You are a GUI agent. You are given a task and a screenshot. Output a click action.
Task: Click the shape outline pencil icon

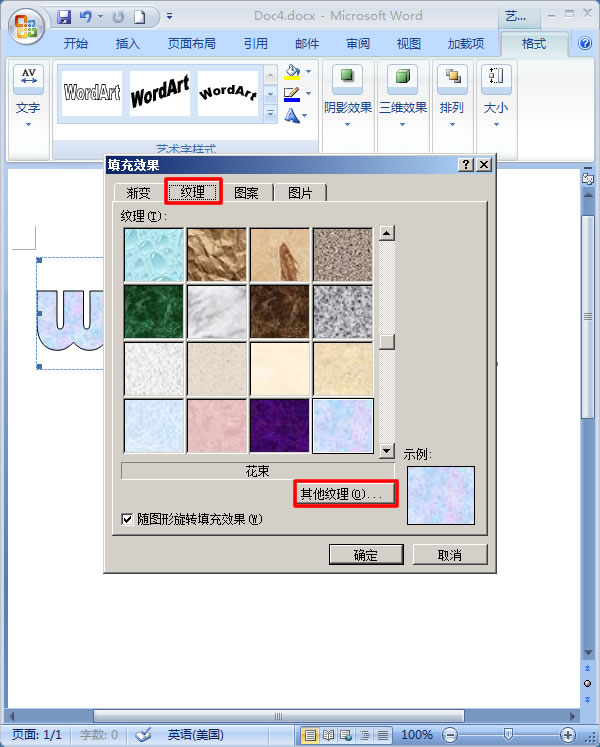click(x=292, y=94)
